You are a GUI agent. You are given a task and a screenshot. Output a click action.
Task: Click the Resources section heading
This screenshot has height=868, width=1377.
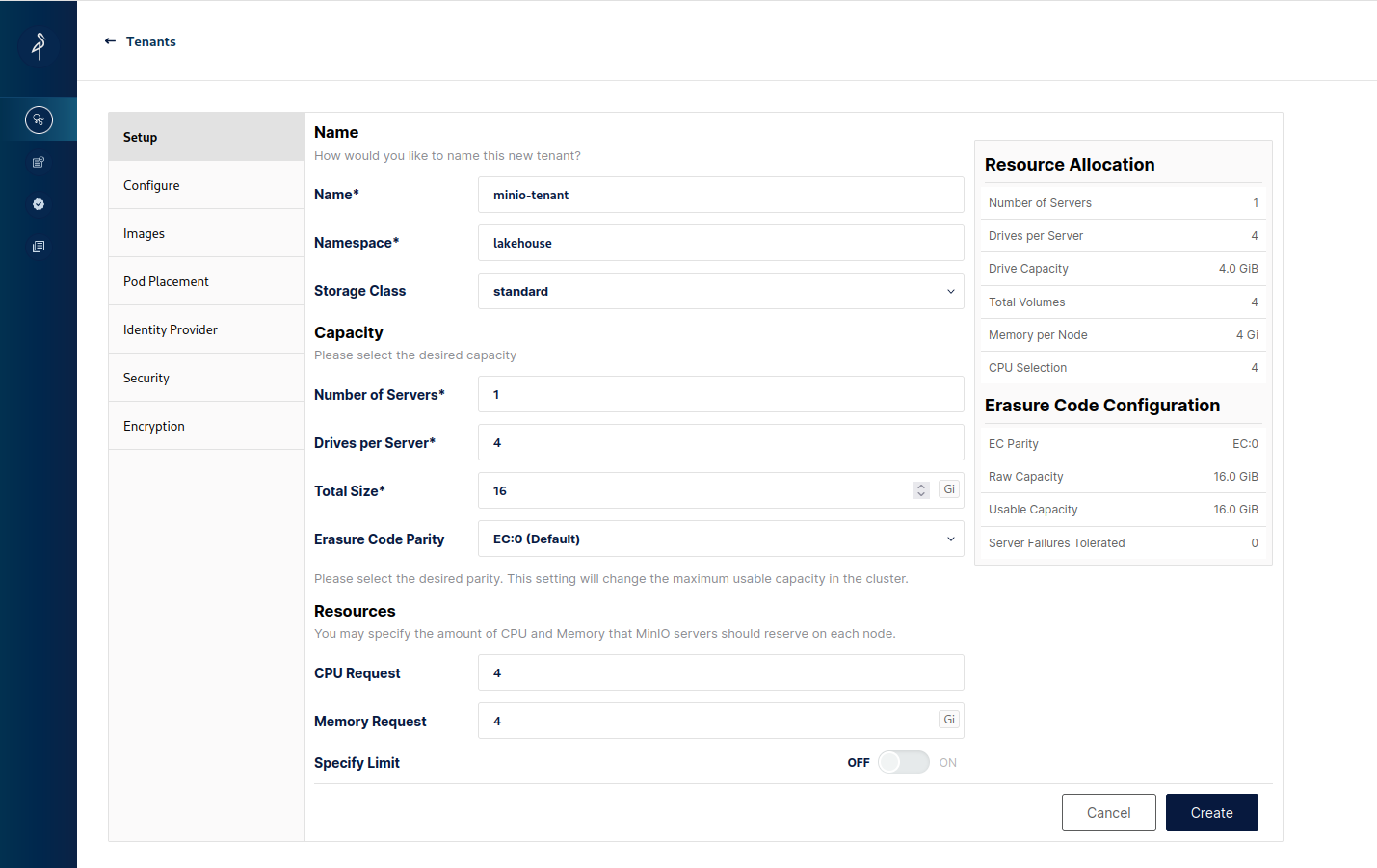355,611
